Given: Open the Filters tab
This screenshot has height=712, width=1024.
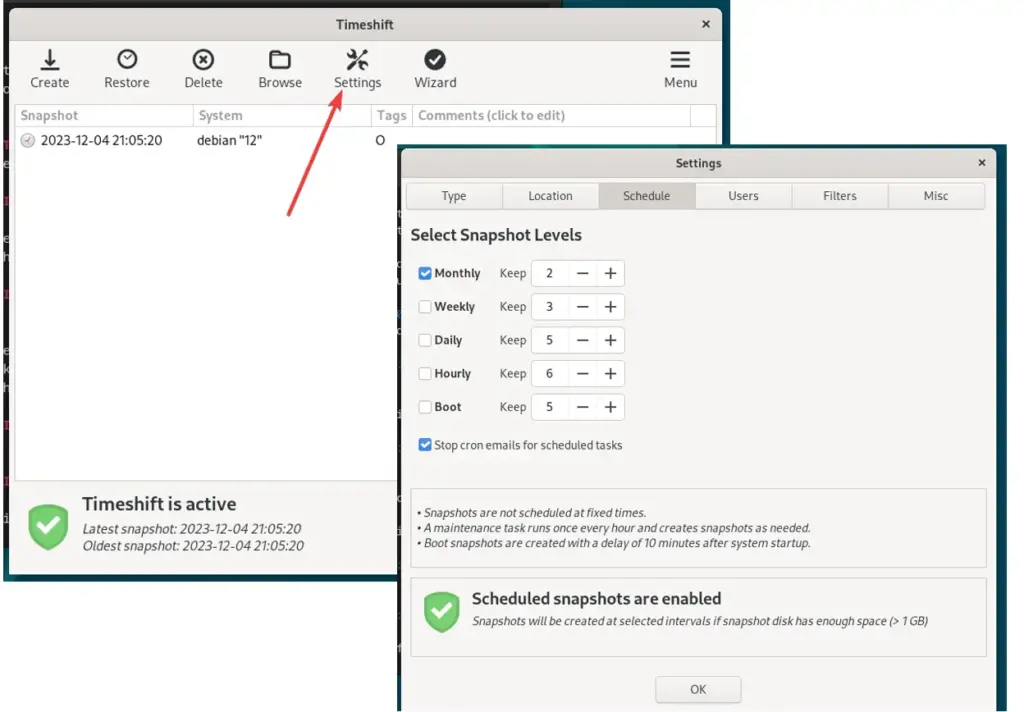Looking at the screenshot, I should [840, 196].
